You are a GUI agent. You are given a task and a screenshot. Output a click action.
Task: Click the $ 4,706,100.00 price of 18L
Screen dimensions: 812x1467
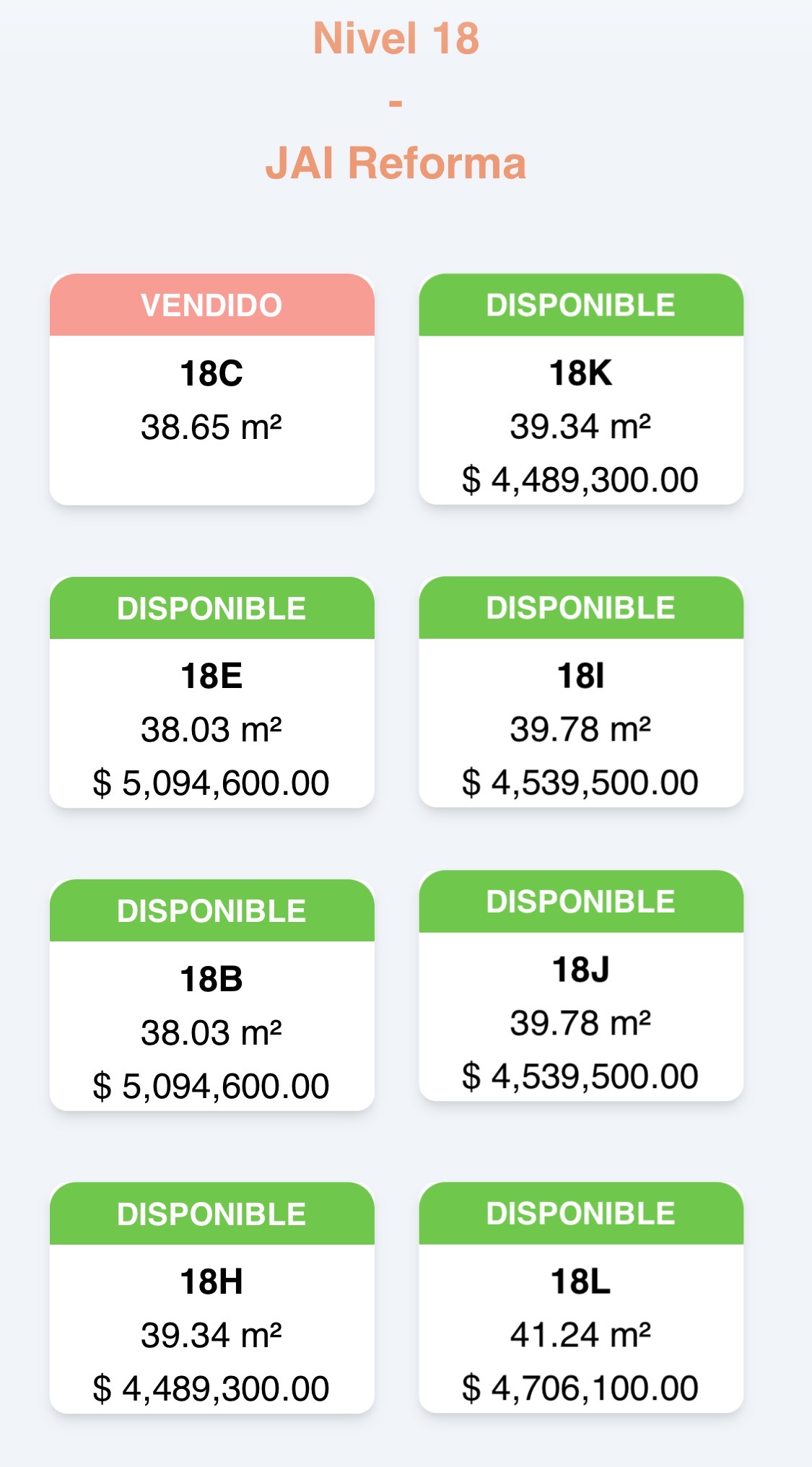pyautogui.click(x=580, y=1388)
